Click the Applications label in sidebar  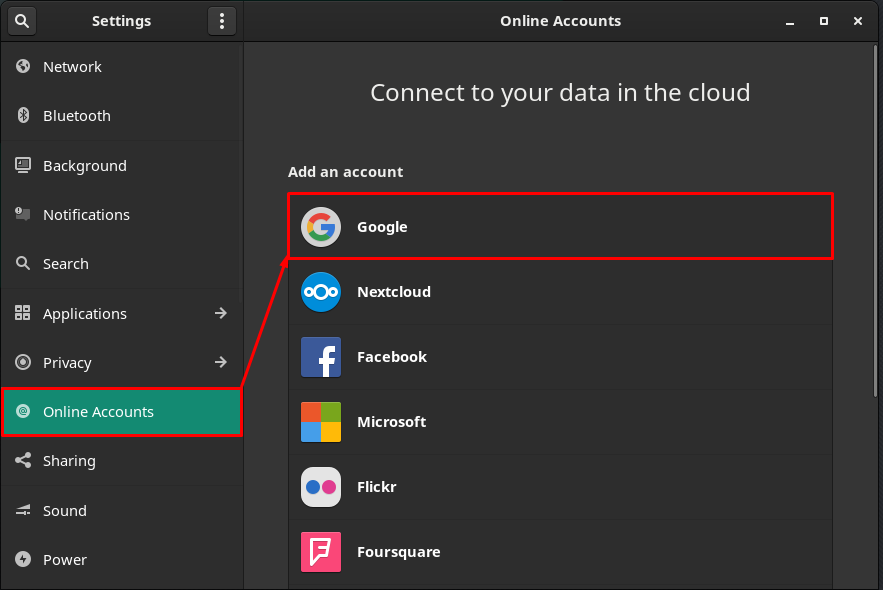pyautogui.click(x=85, y=314)
